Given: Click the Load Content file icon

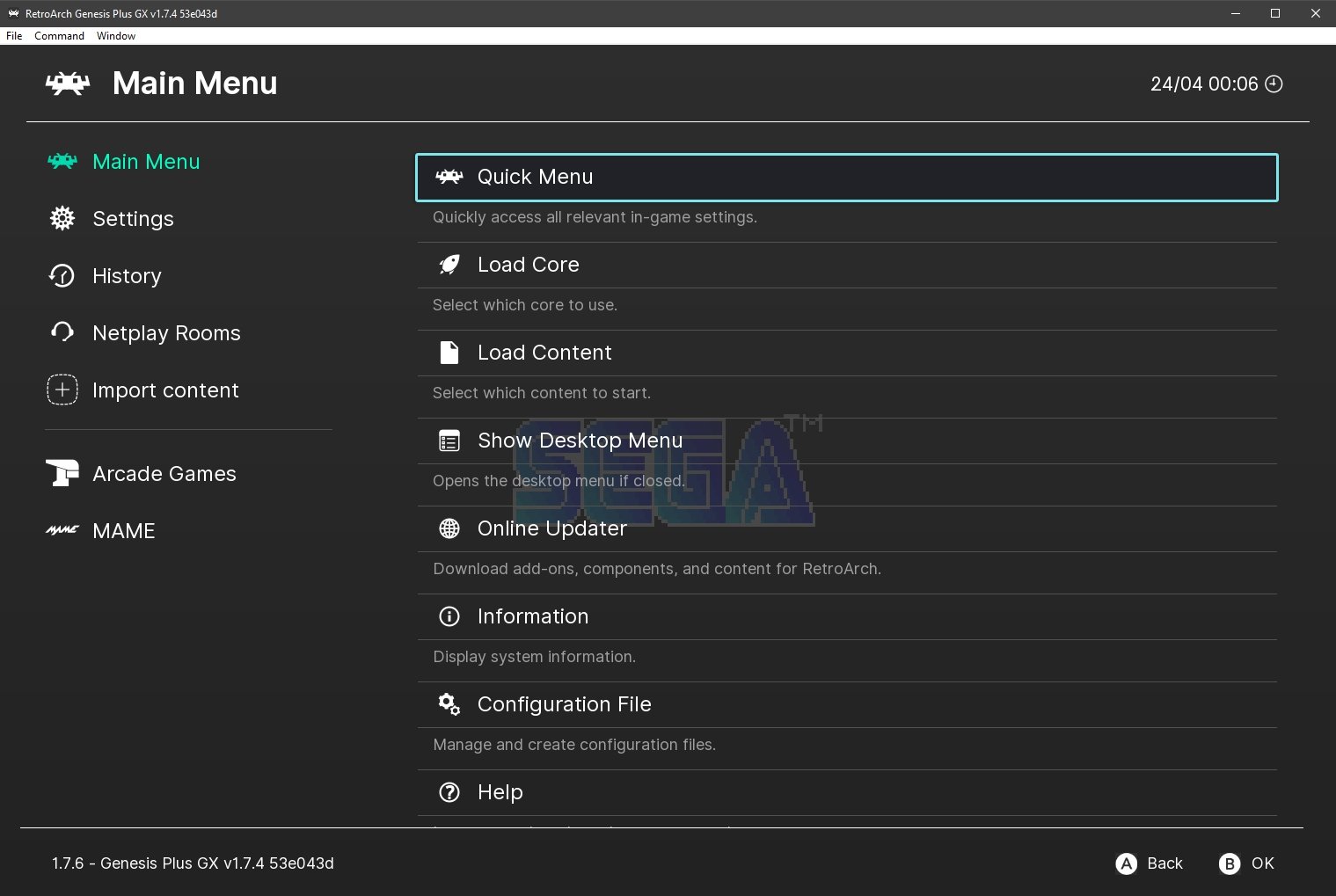Looking at the screenshot, I should click(449, 353).
